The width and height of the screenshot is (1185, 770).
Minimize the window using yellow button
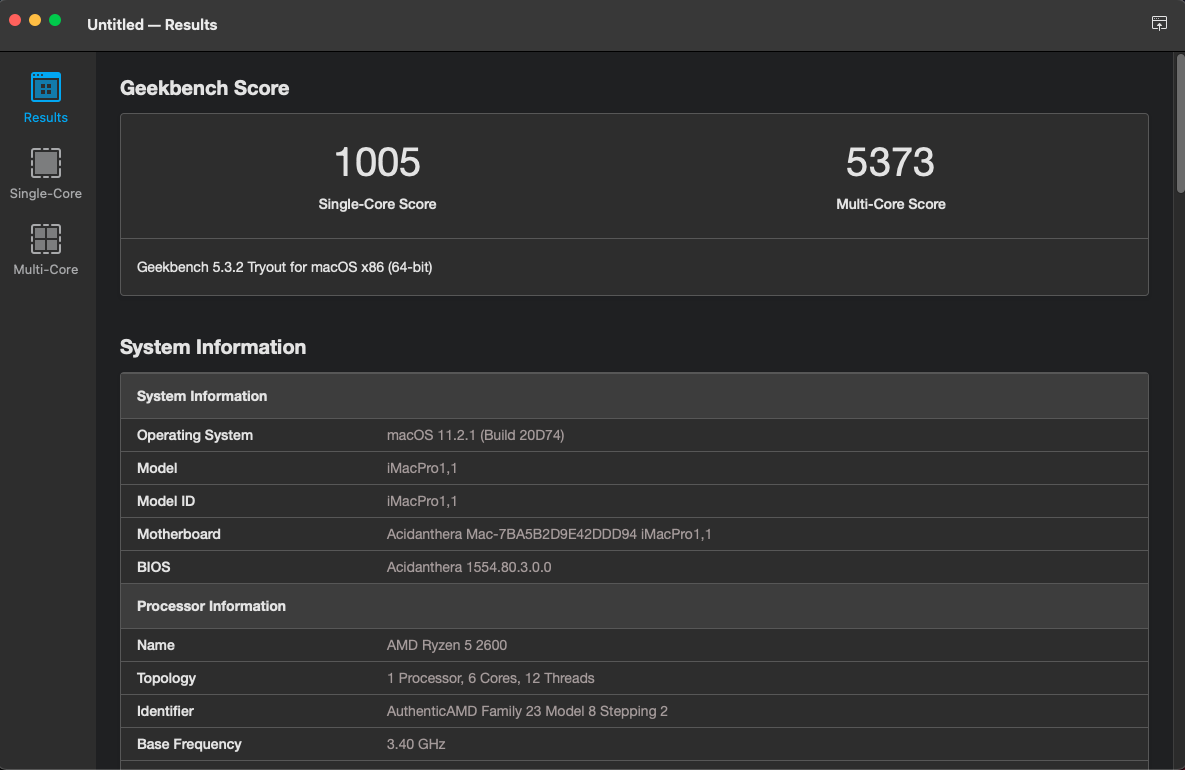coord(35,20)
